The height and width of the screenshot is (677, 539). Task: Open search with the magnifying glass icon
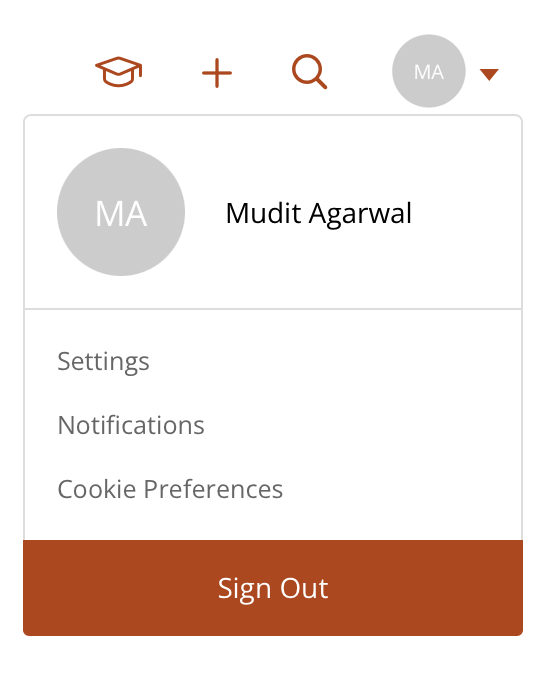(309, 72)
